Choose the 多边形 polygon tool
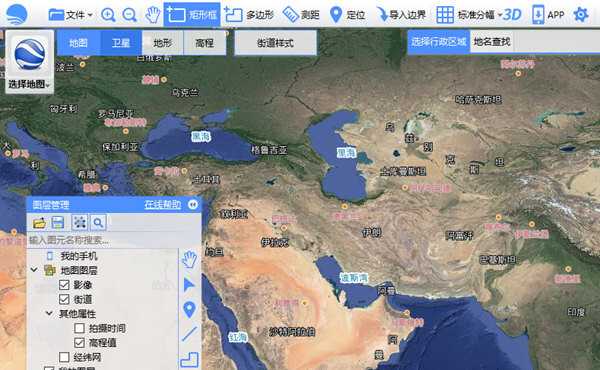 pos(249,15)
